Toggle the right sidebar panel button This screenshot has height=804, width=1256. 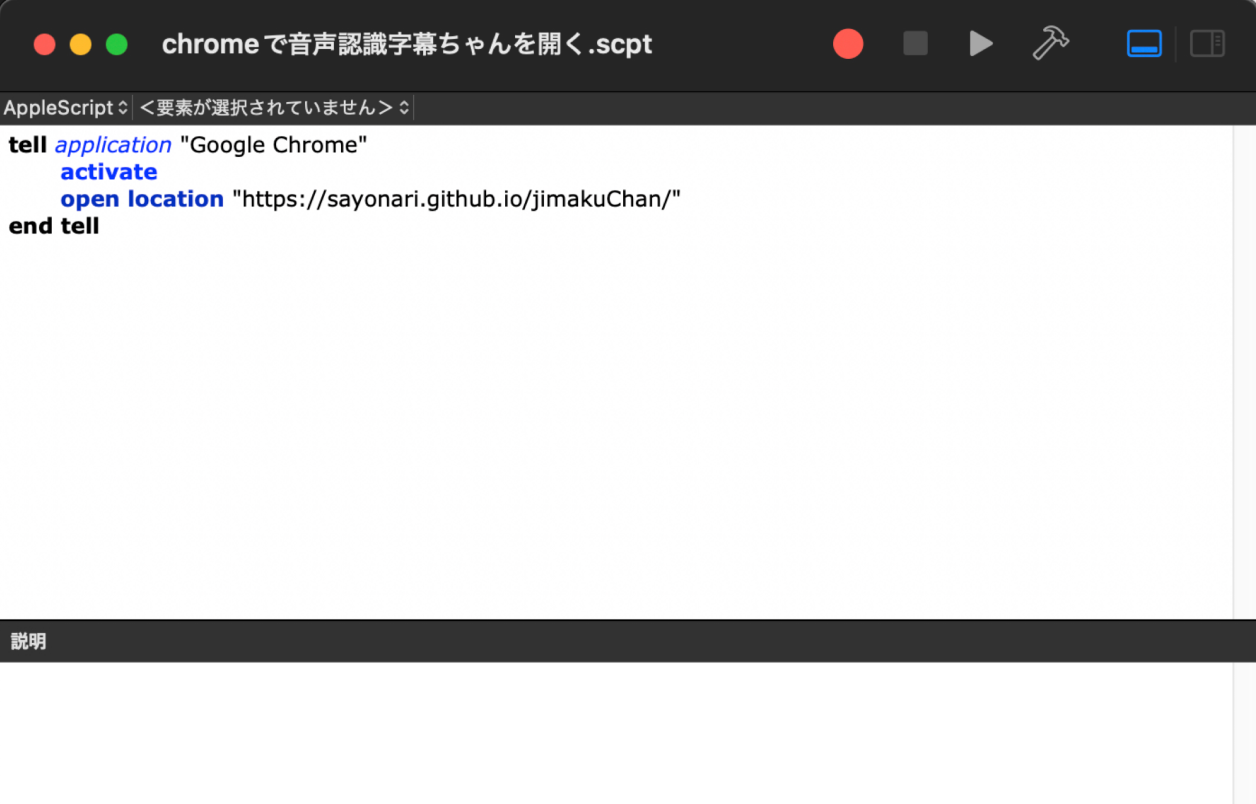pyautogui.click(x=1207, y=44)
